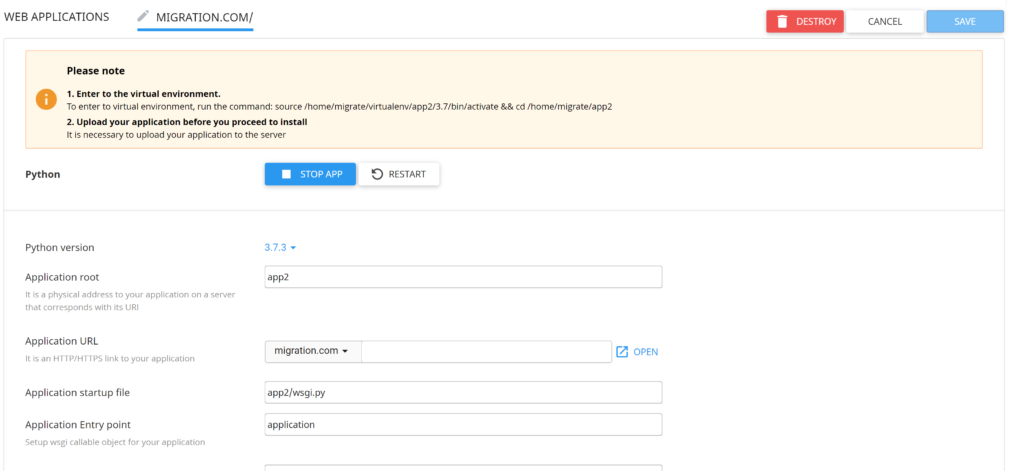This screenshot has width=1024, height=471.
Task: Click the Cancel button
Action: [x=885, y=22]
